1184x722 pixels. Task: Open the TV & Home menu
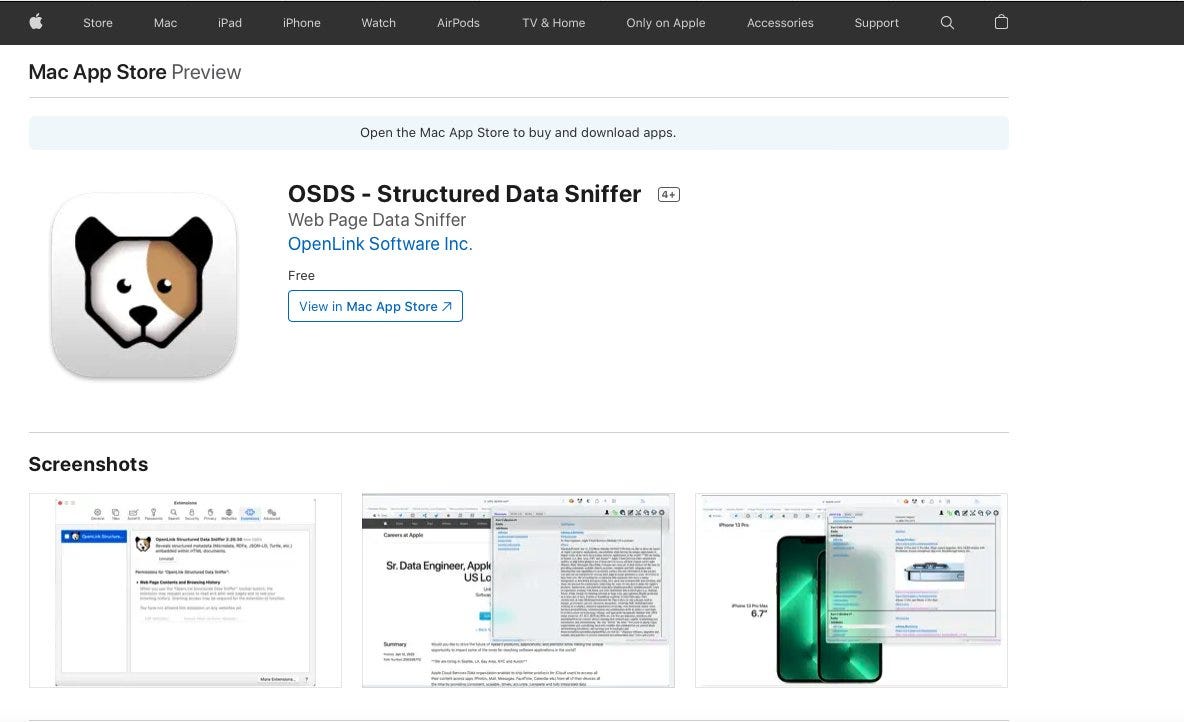553,23
